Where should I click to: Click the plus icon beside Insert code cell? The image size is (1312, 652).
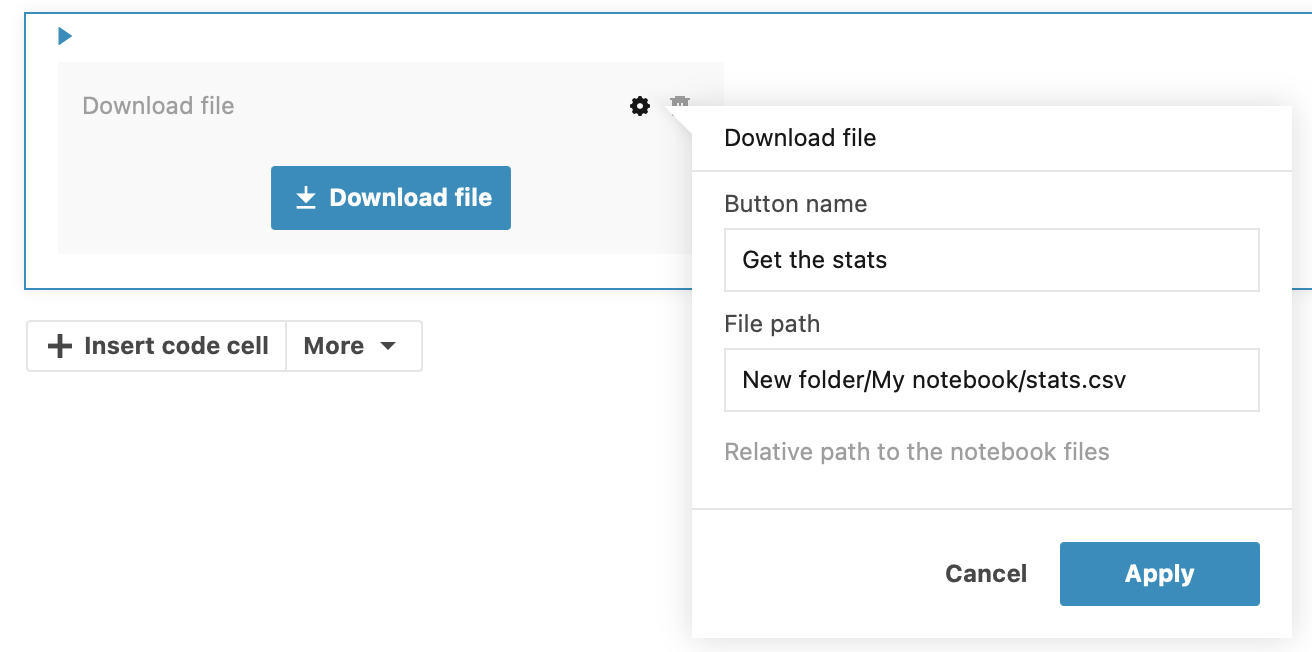(58, 346)
